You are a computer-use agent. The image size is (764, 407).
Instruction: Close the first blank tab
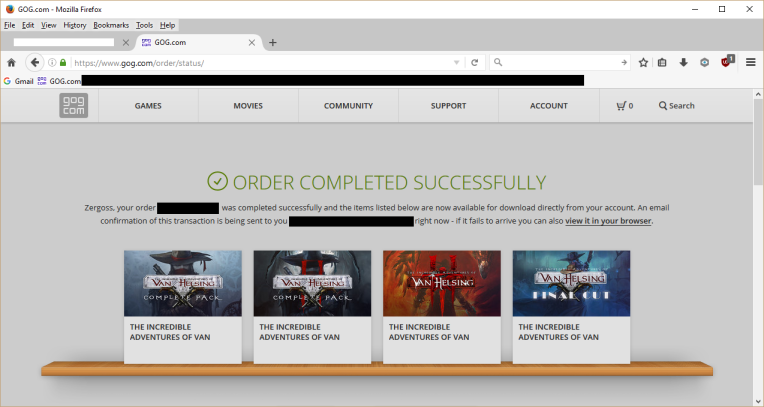pos(126,42)
